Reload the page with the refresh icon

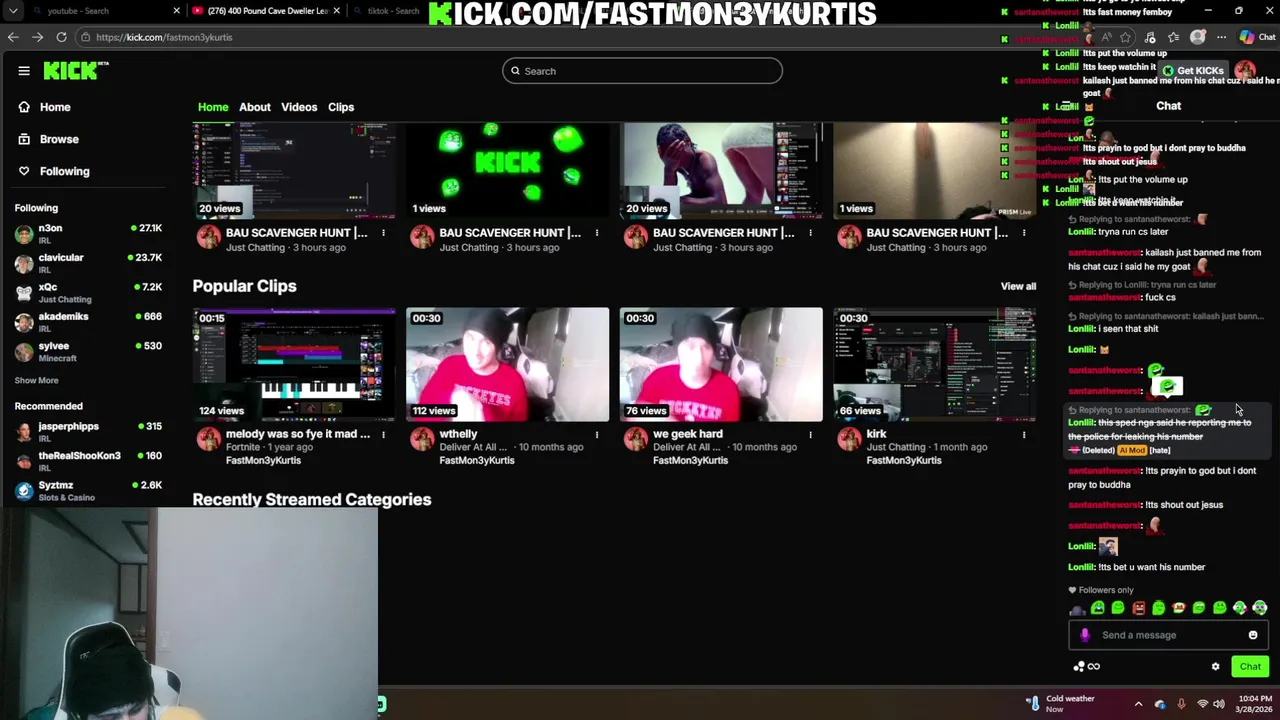click(x=61, y=37)
